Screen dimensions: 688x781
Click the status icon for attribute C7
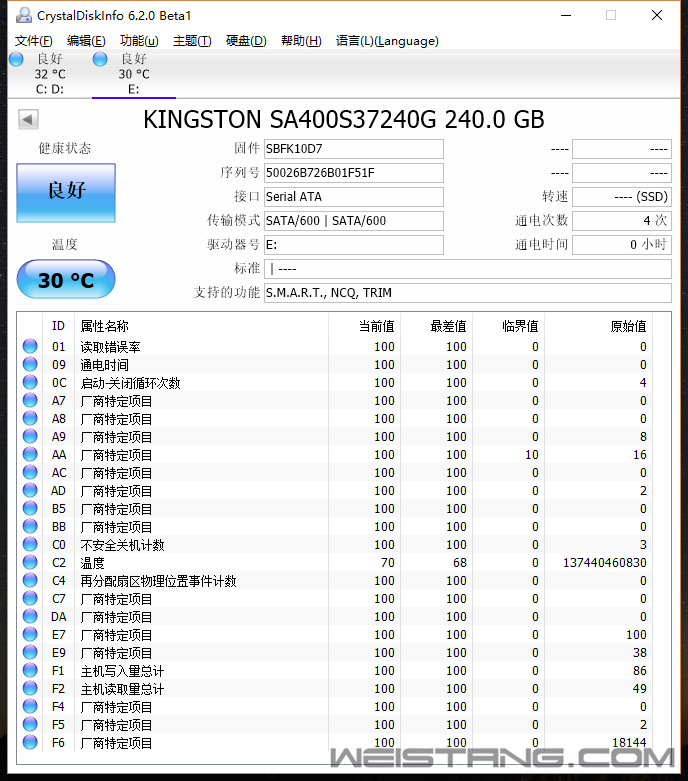[30, 598]
